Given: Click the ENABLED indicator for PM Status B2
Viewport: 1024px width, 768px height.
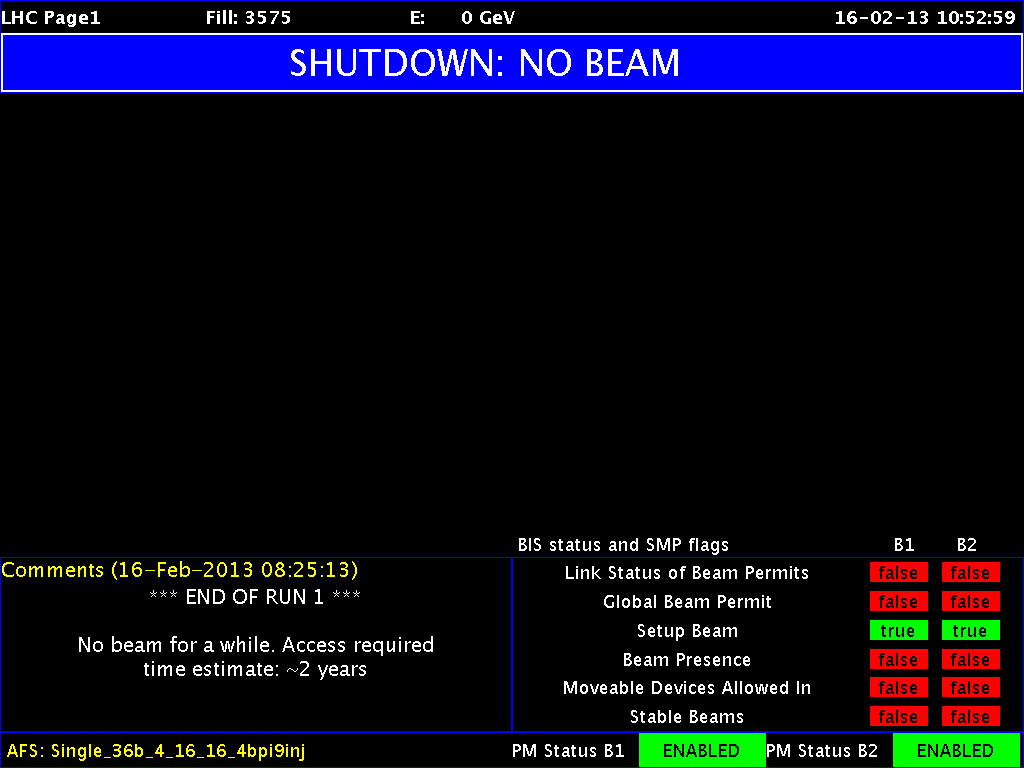Looking at the screenshot, I should pyautogui.click(x=957, y=750).
